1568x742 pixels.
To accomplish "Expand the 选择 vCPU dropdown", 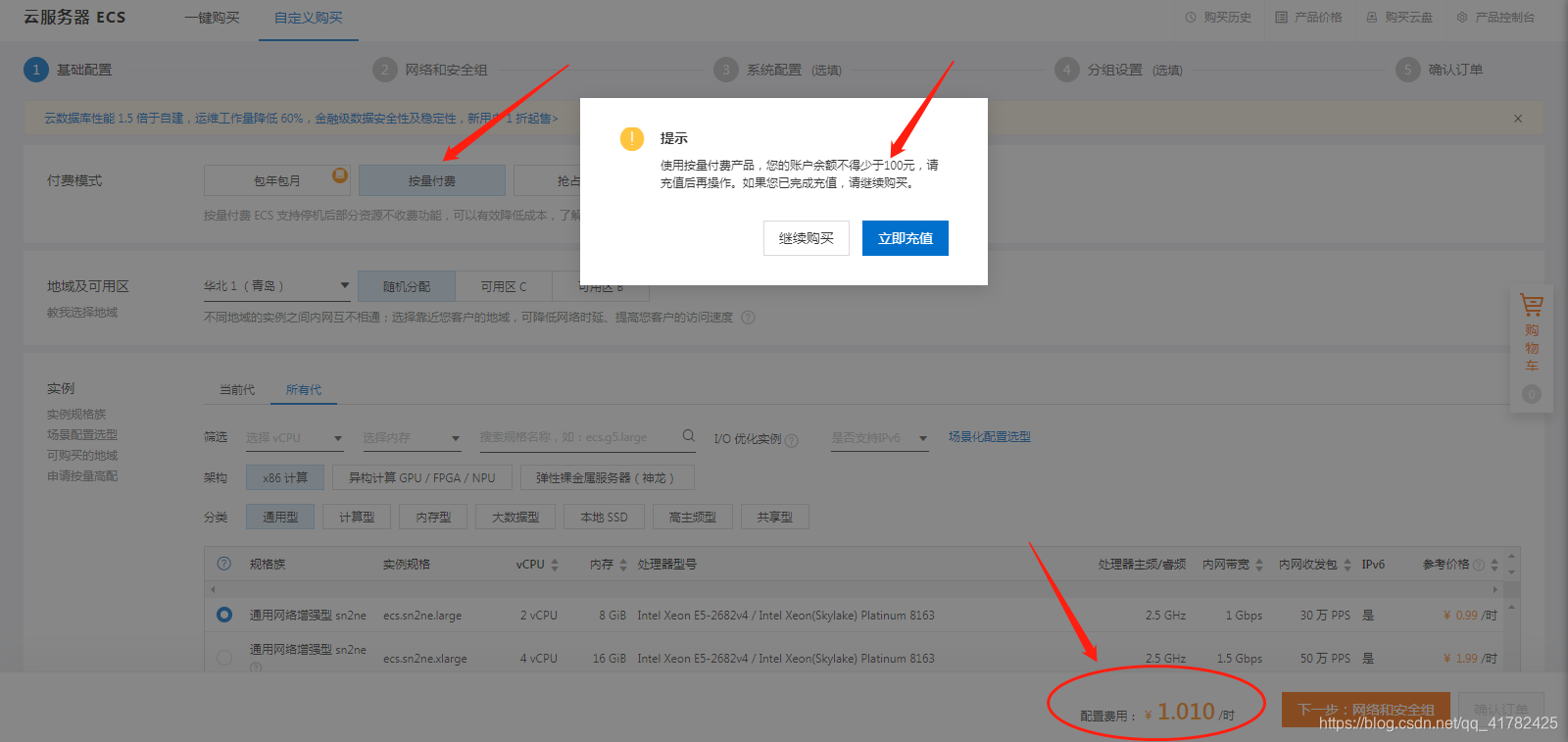I will point(294,438).
